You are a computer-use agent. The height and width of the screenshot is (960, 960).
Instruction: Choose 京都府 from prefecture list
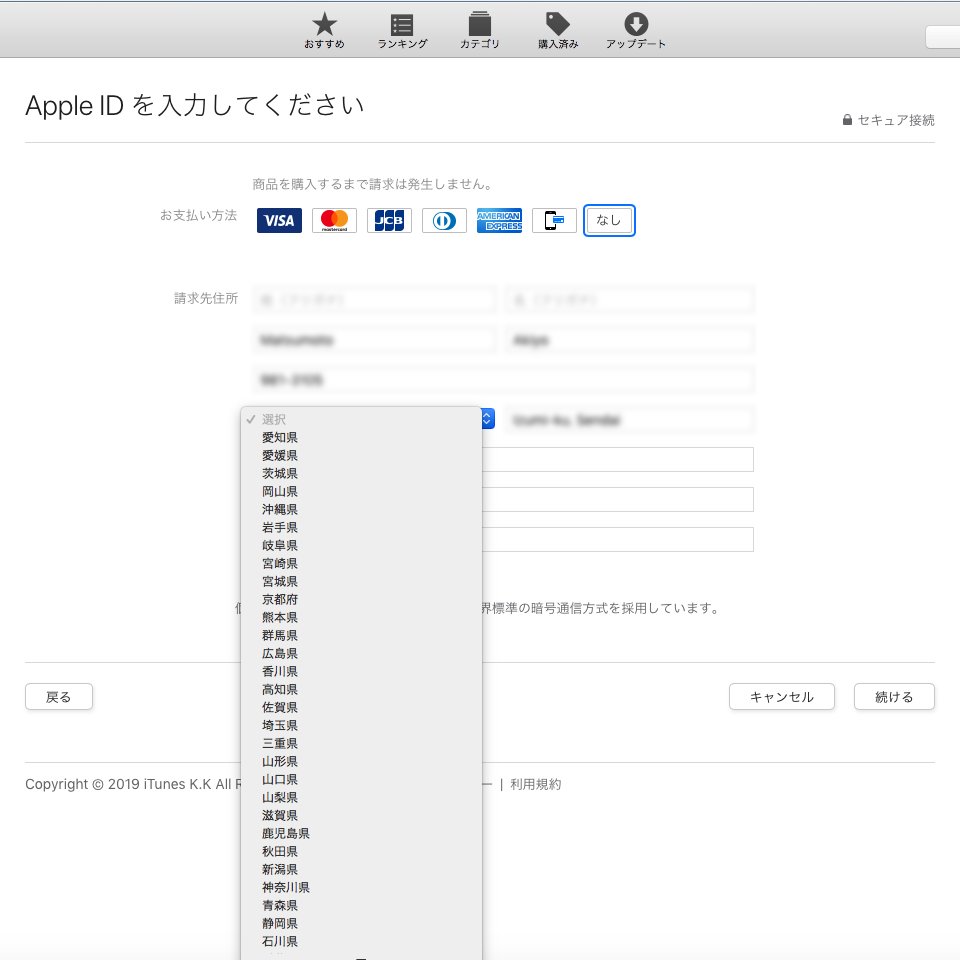(361, 599)
